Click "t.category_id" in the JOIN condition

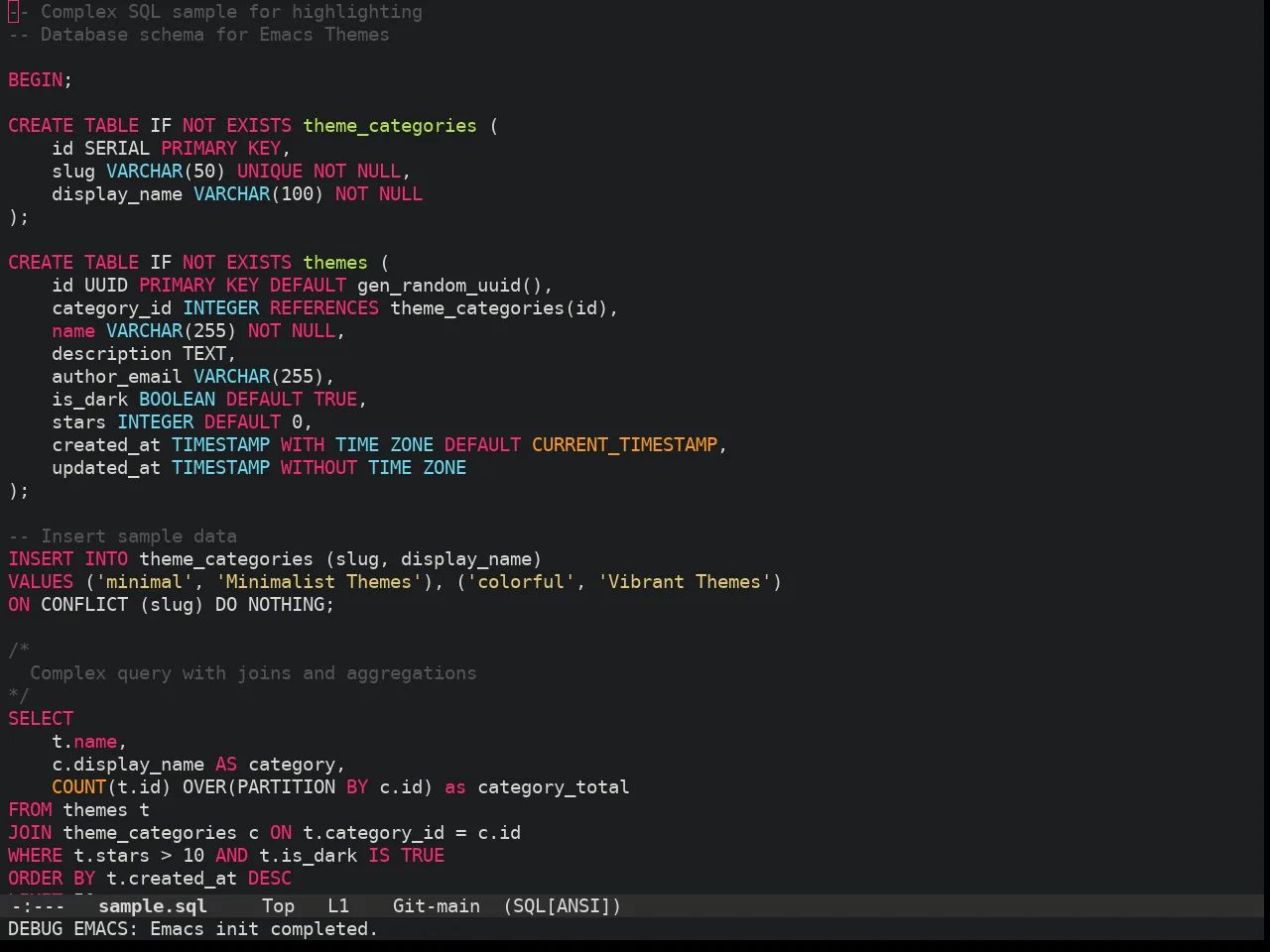point(373,833)
